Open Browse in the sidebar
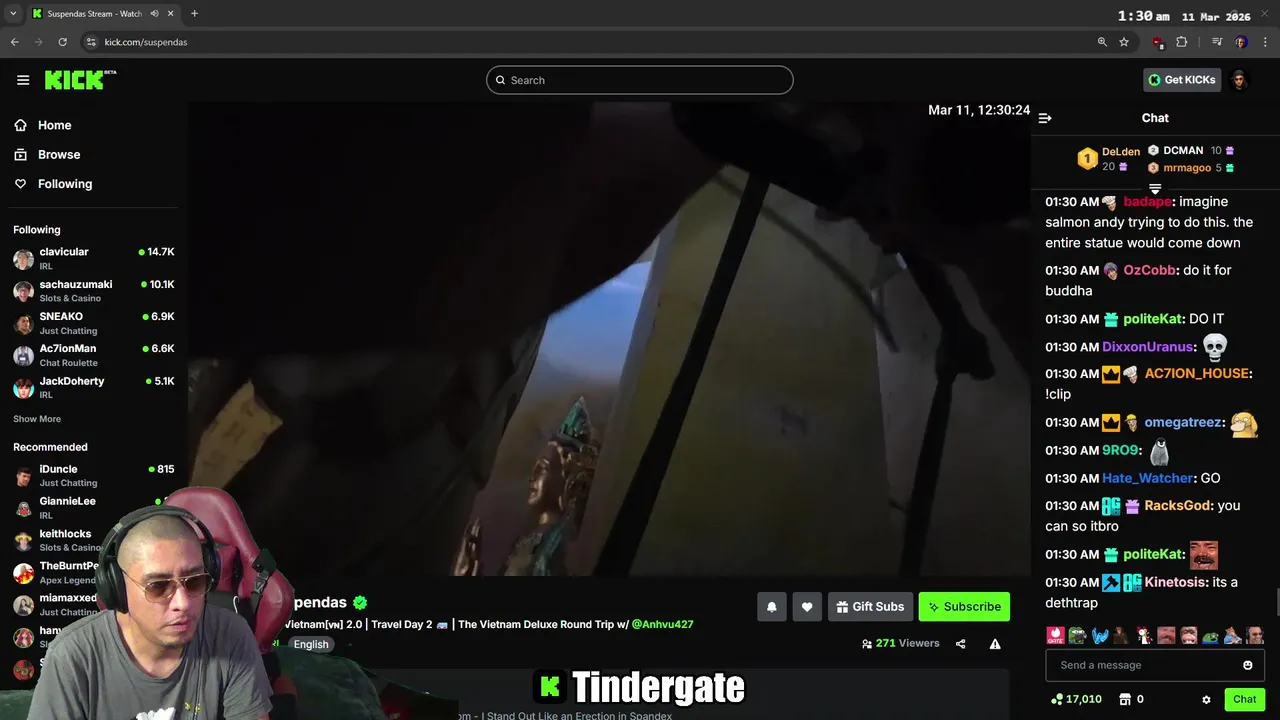This screenshot has width=1280, height=720. point(58,154)
